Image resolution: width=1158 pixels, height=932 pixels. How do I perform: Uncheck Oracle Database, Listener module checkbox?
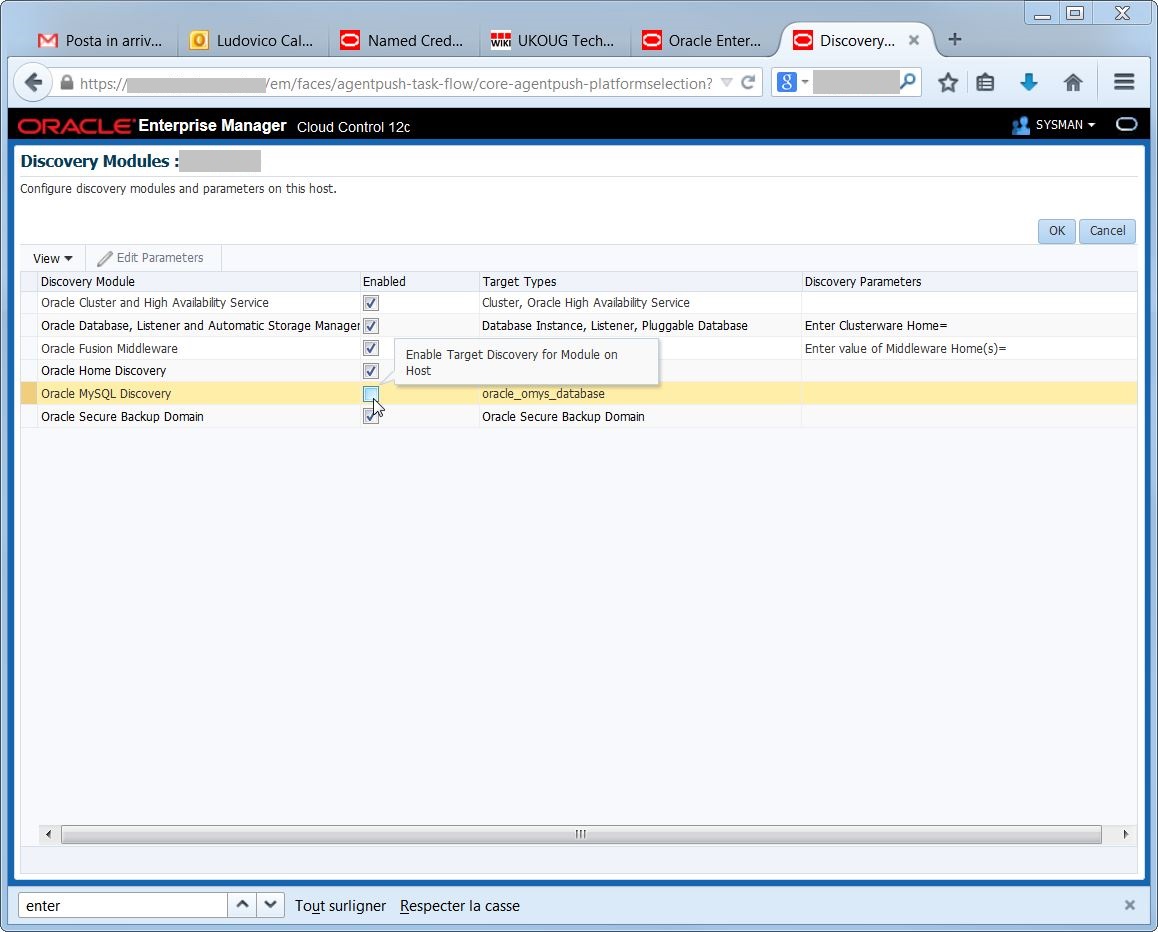(x=371, y=326)
